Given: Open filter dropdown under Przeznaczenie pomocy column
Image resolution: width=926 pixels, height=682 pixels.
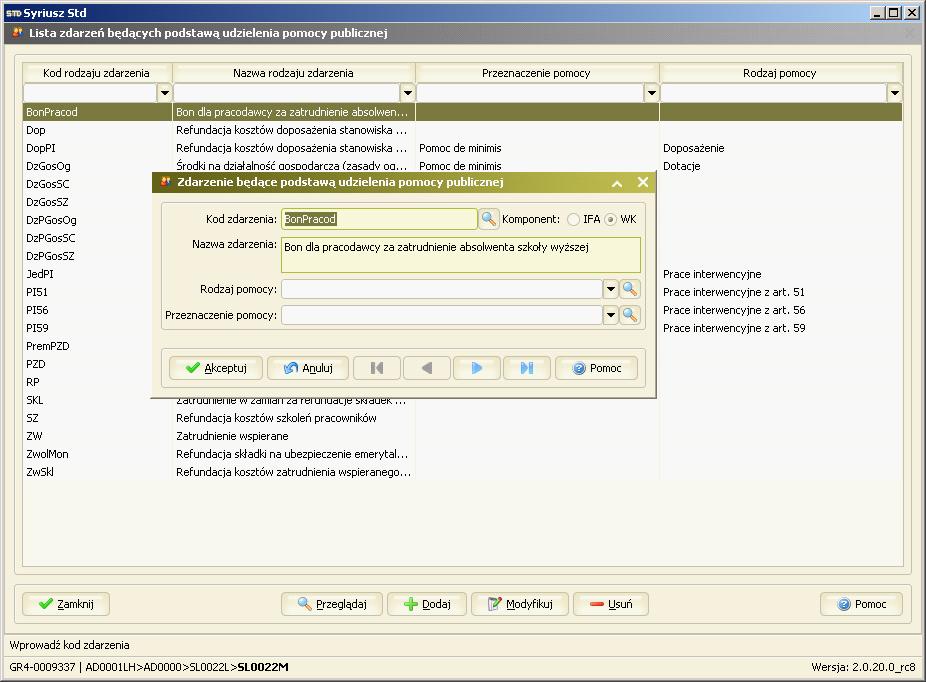Looking at the screenshot, I should pyautogui.click(x=651, y=93).
